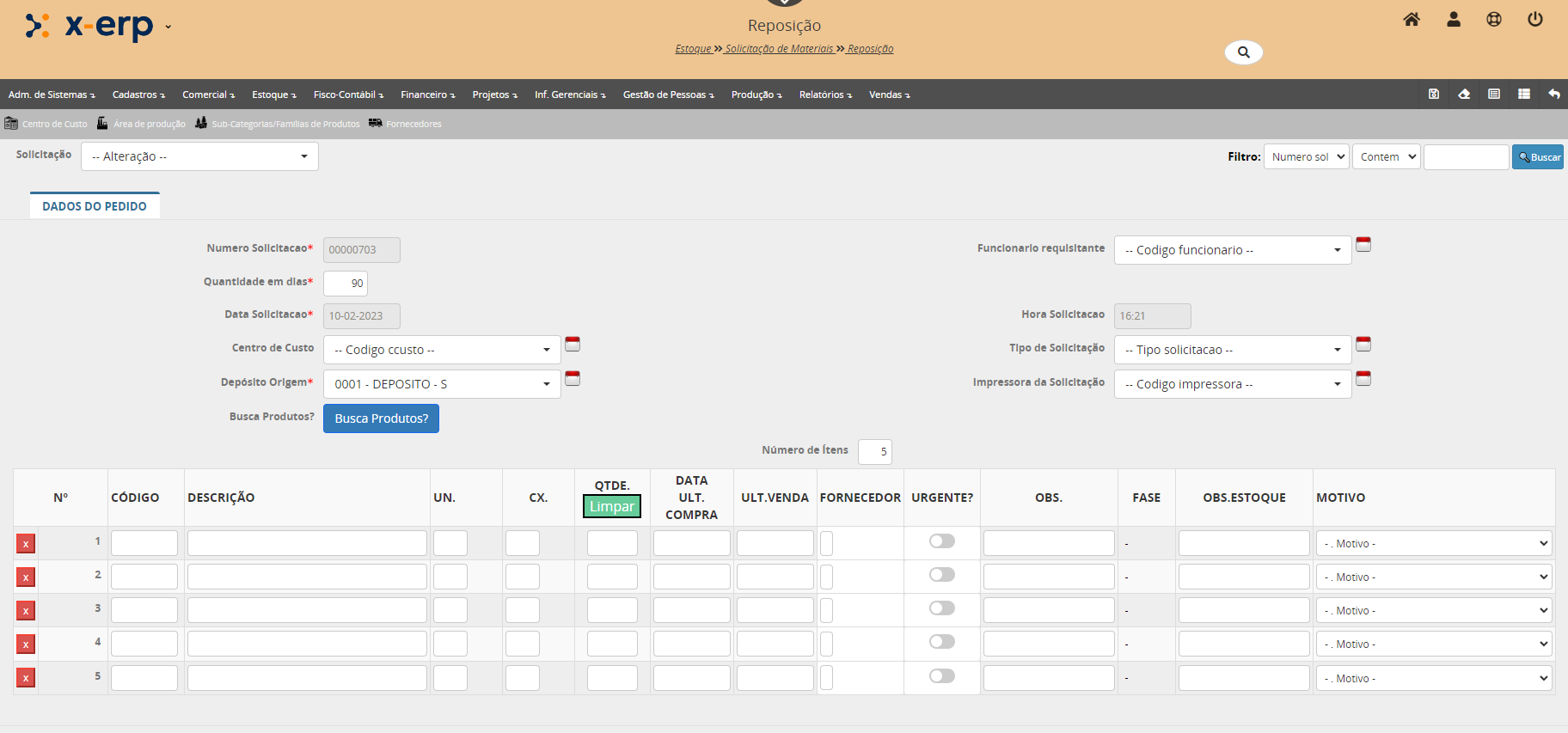
Task: Toggle Urgente switch on row 1
Action: tap(942, 541)
